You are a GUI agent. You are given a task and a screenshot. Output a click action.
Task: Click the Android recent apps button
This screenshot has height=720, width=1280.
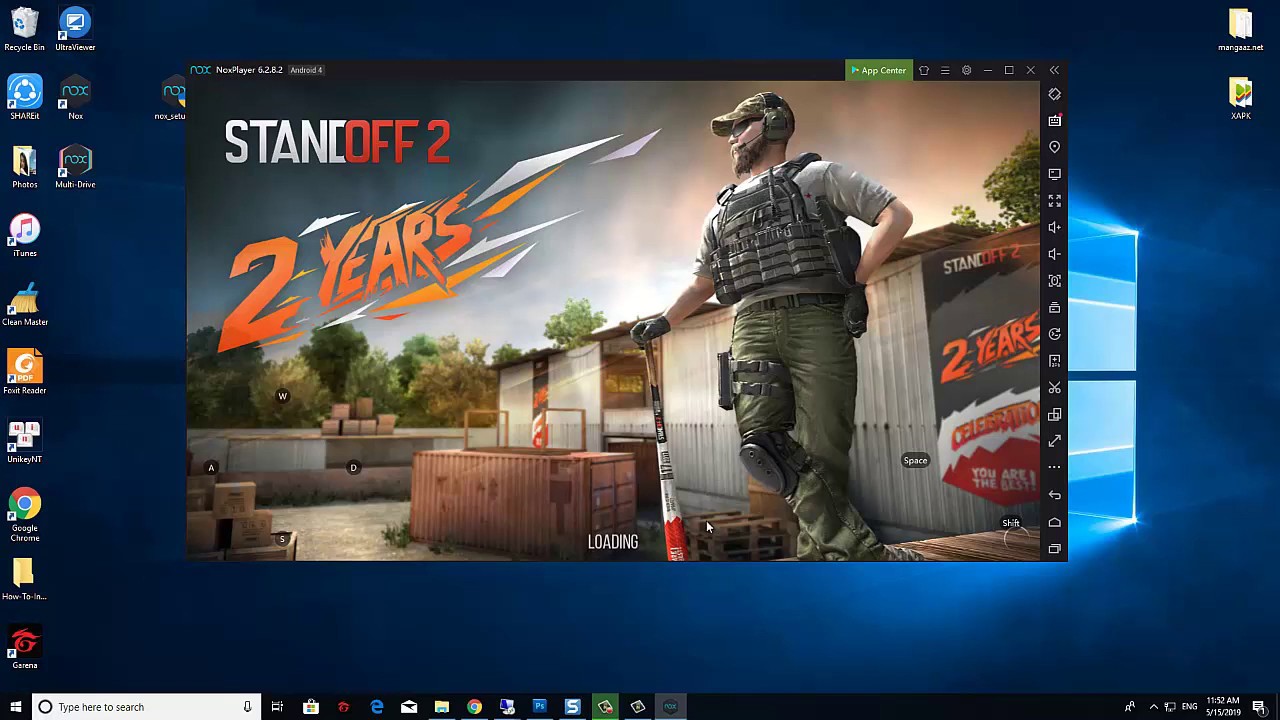1054,549
